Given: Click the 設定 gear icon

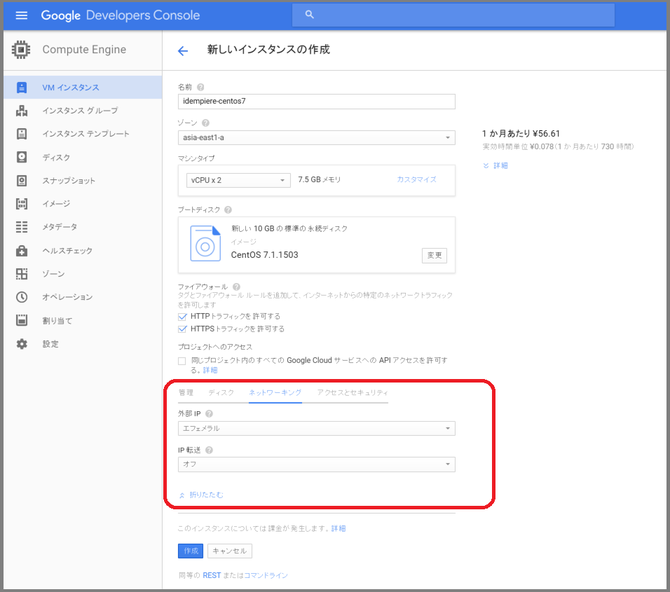Looking at the screenshot, I should coord(22,344).
